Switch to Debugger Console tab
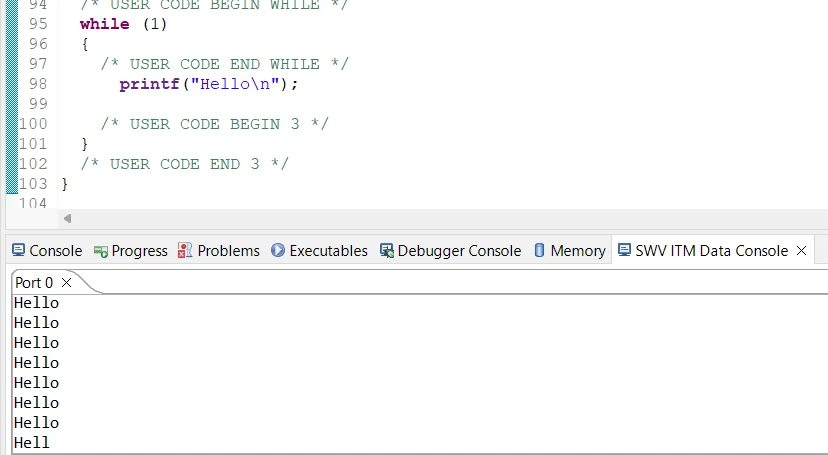Screen dimensions: 828x455 tap(450, 251)
